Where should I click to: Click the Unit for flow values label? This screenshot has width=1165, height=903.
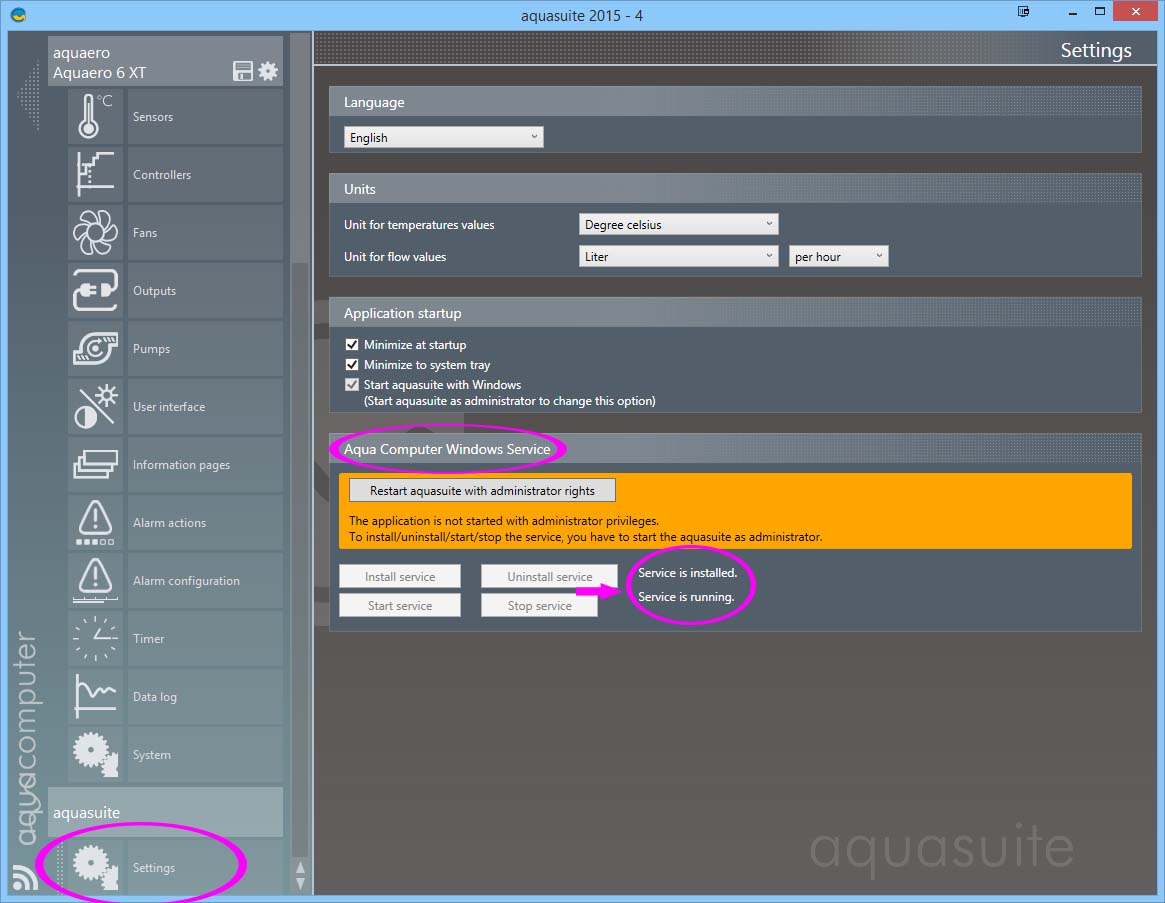(x=395, y=256)
